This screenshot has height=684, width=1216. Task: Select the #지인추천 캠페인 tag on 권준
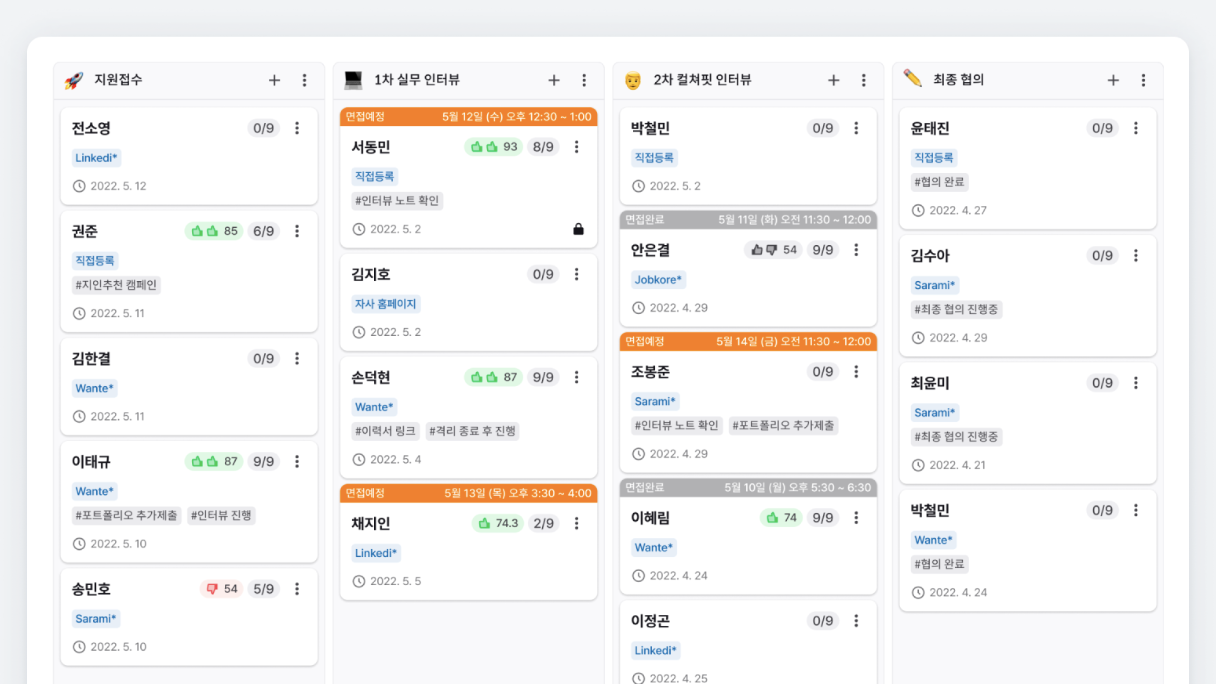click(116, 285)
